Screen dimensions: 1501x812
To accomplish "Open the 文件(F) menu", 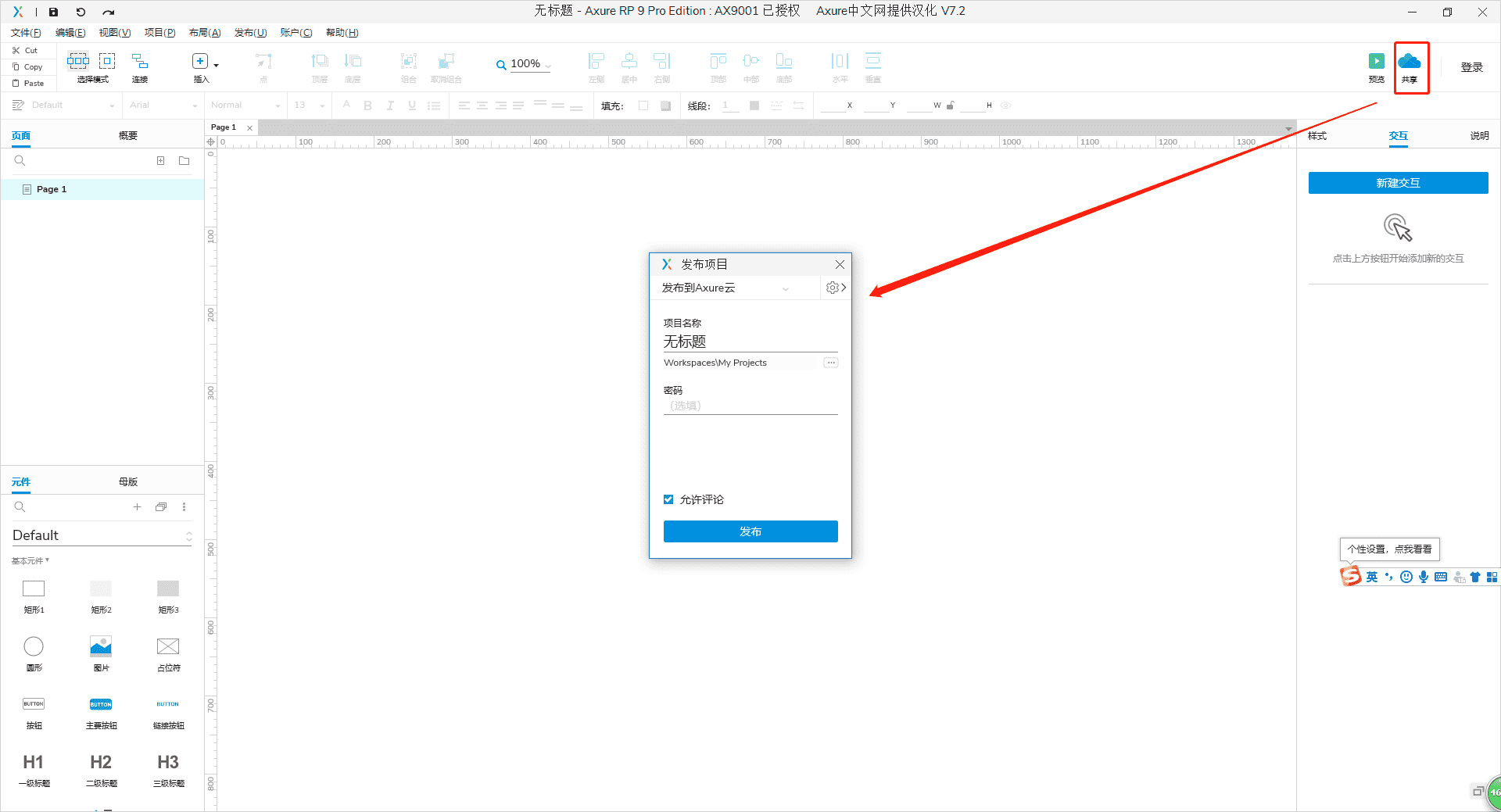I will tap(26, 33).
